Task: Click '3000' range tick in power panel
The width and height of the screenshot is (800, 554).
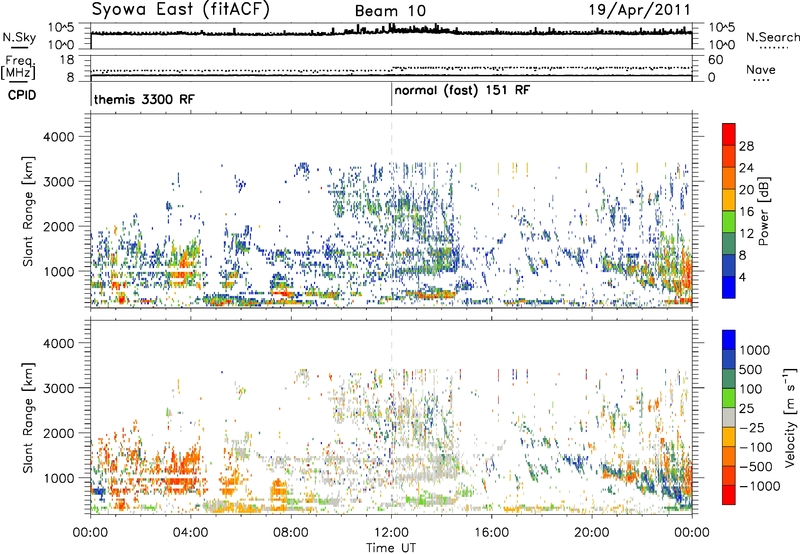Action: (58, 182)
